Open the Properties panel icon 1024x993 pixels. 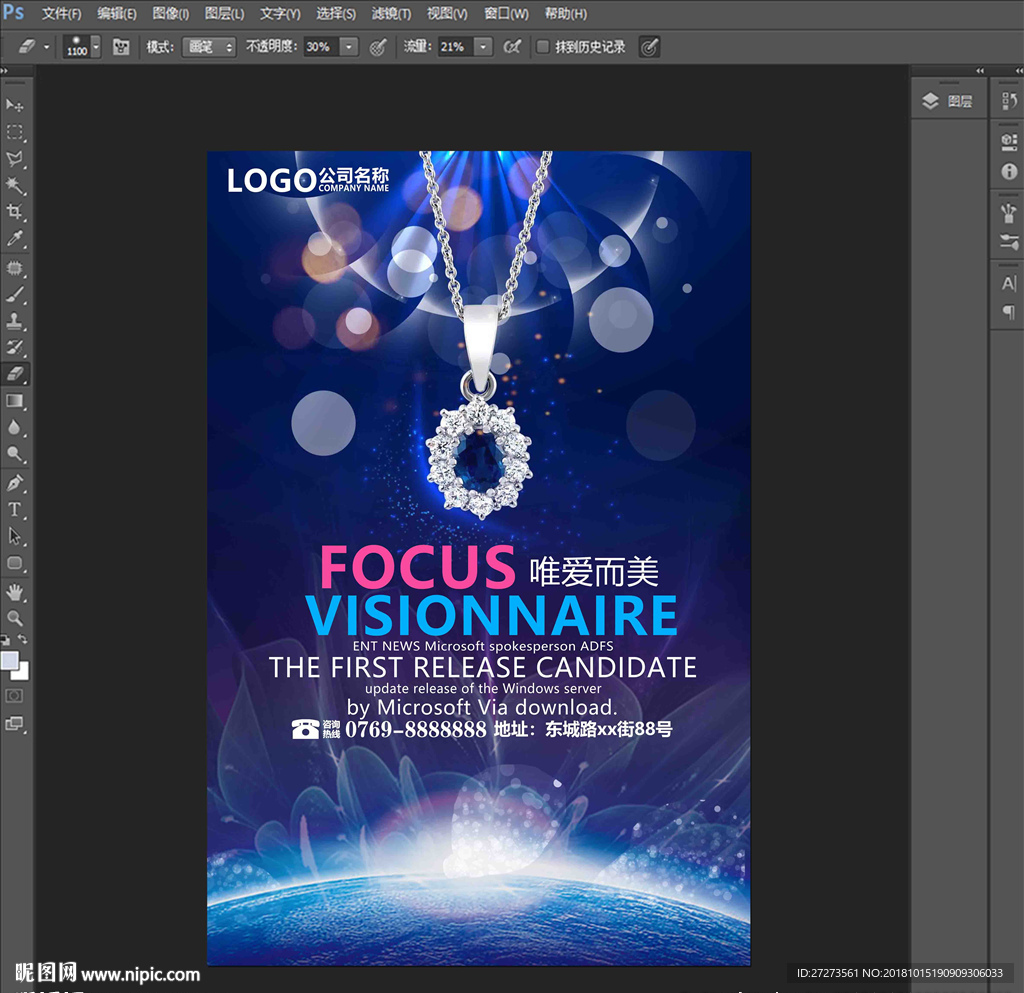[1009, 142]
